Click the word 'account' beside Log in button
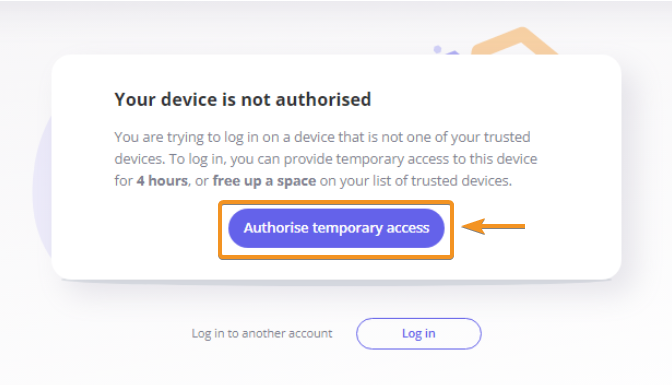Screen dimensions: 672x392 coord(310,334)
